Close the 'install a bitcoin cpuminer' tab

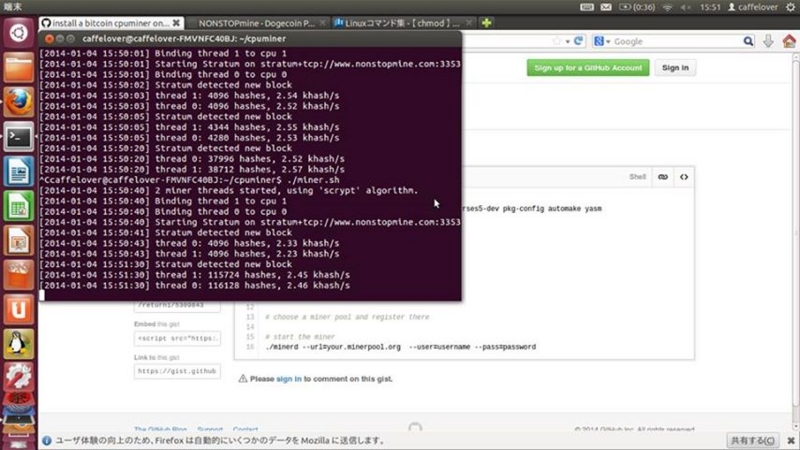pyautogui.click(x=176, y=23)
